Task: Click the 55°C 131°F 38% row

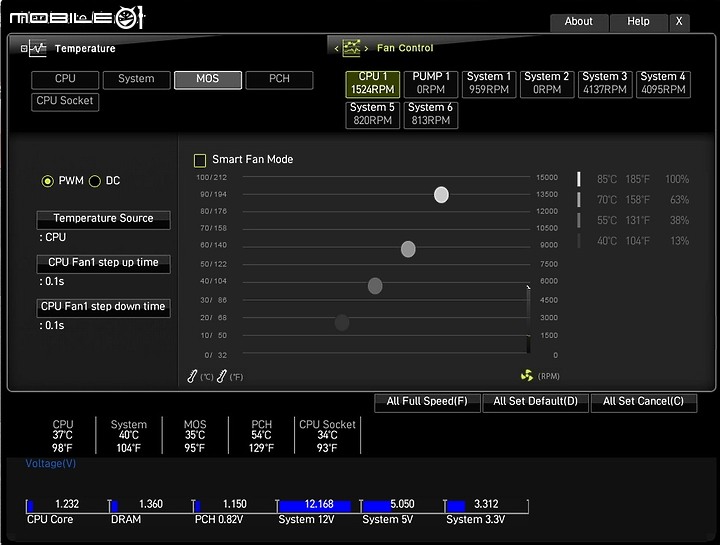Action: [x=634, y=220]
